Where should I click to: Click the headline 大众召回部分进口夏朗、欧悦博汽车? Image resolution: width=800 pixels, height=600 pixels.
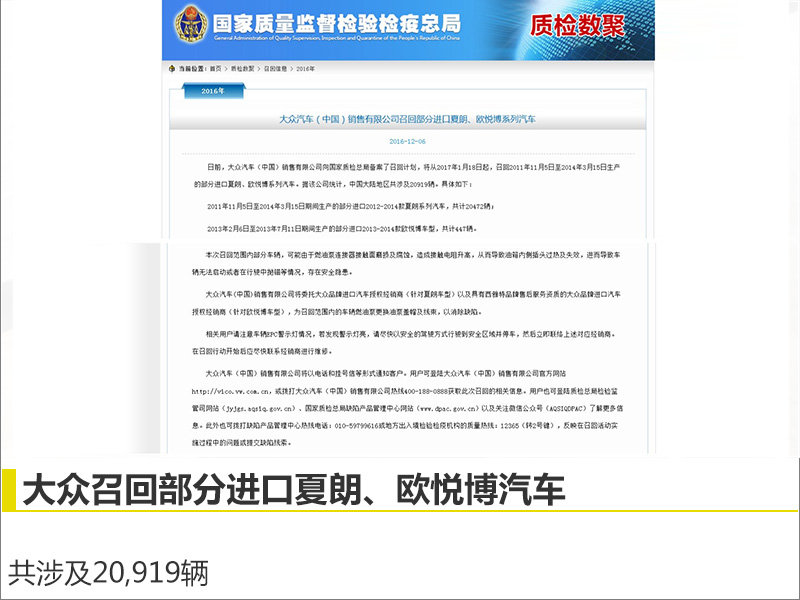tap(294, 489)
